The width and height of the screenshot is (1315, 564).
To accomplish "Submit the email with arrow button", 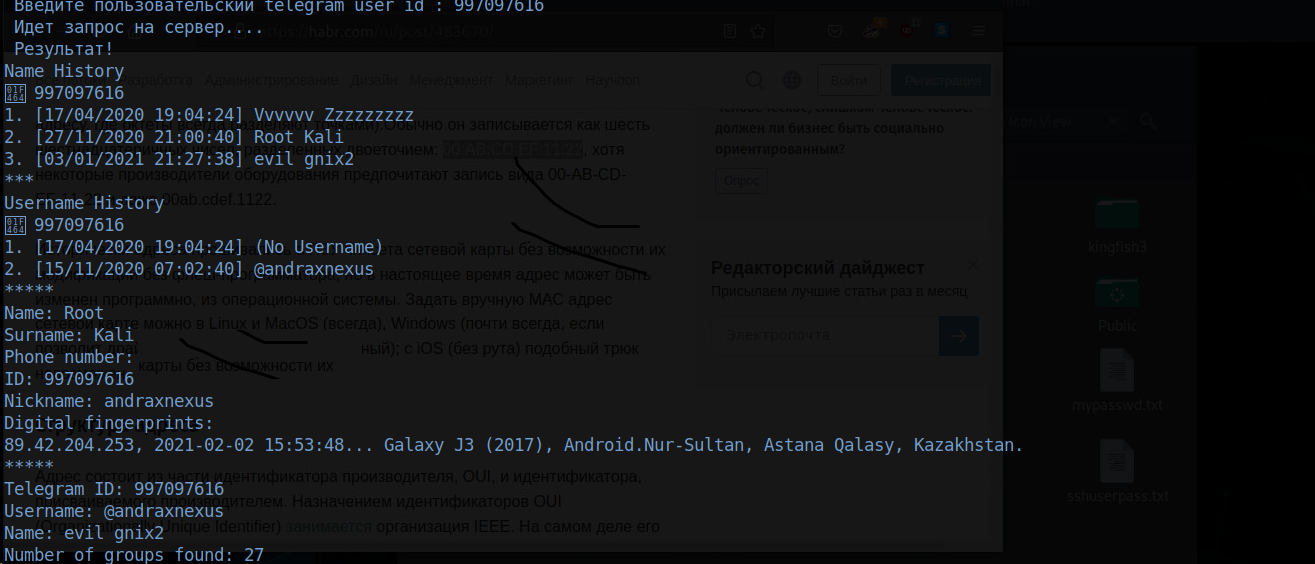I will [x=959, y=336].
